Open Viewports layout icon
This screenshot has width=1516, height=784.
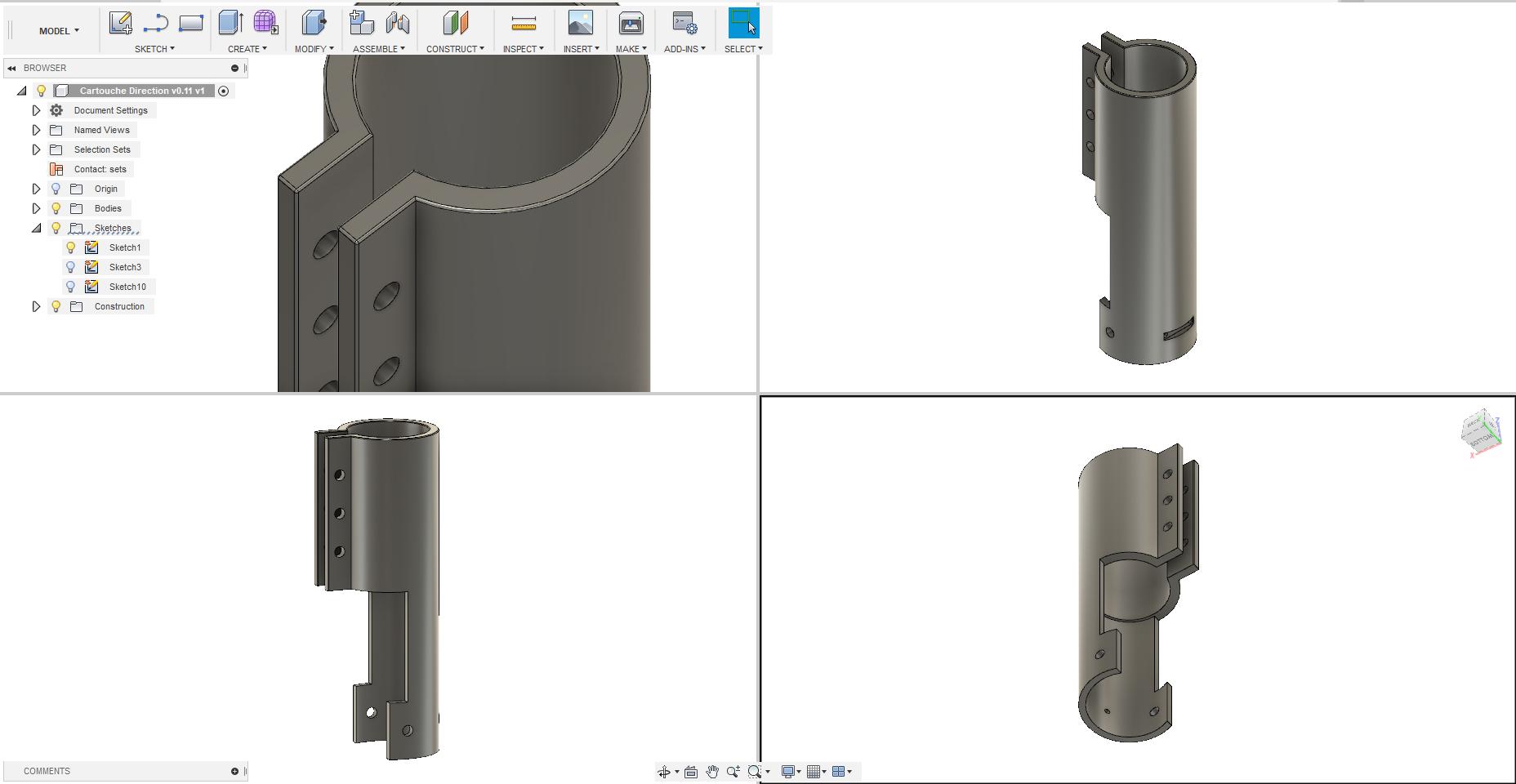[x=838, y=772]
